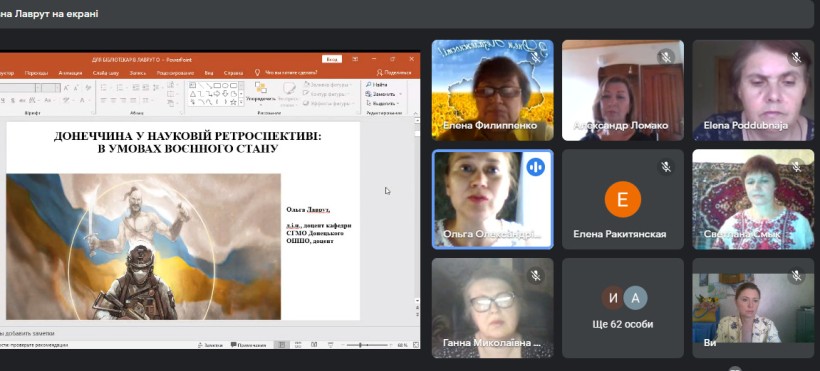Open Экспресс-стили quick styles dropdown
The image size is (820, 371).
288,94
